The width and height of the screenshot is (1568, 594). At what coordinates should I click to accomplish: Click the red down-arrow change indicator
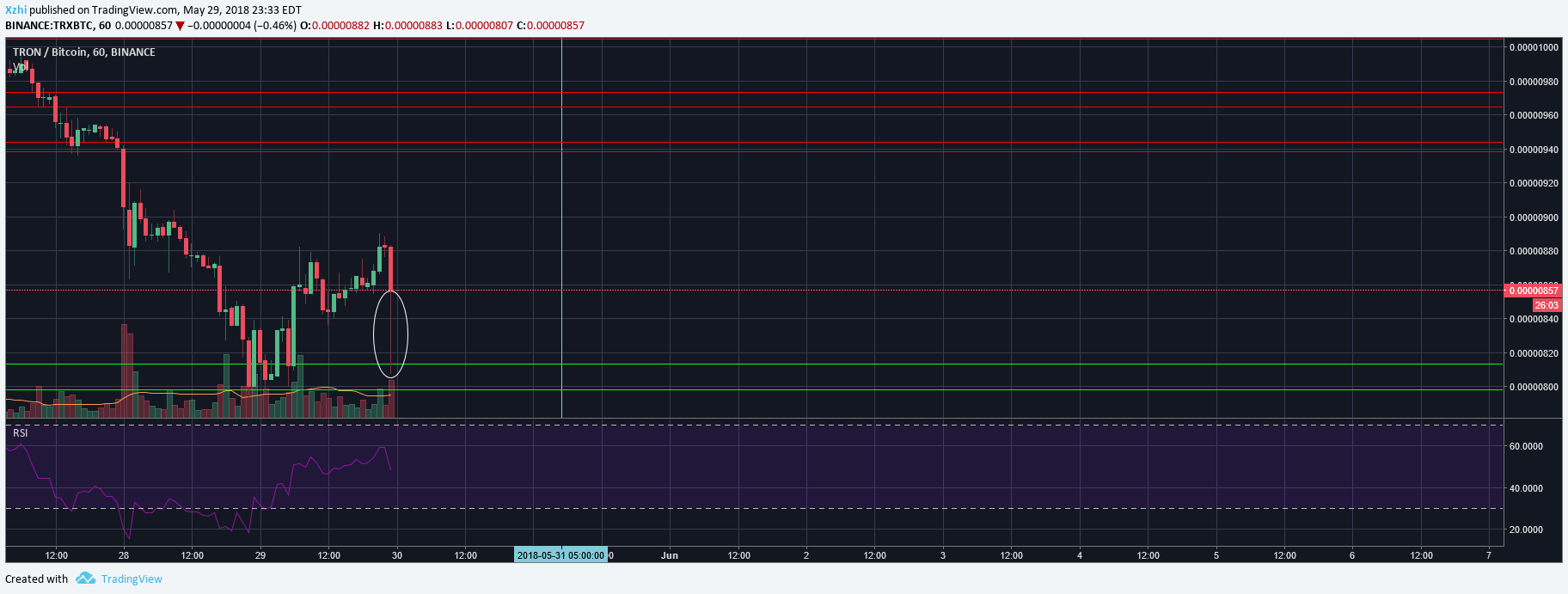click(x=180, y=26)
